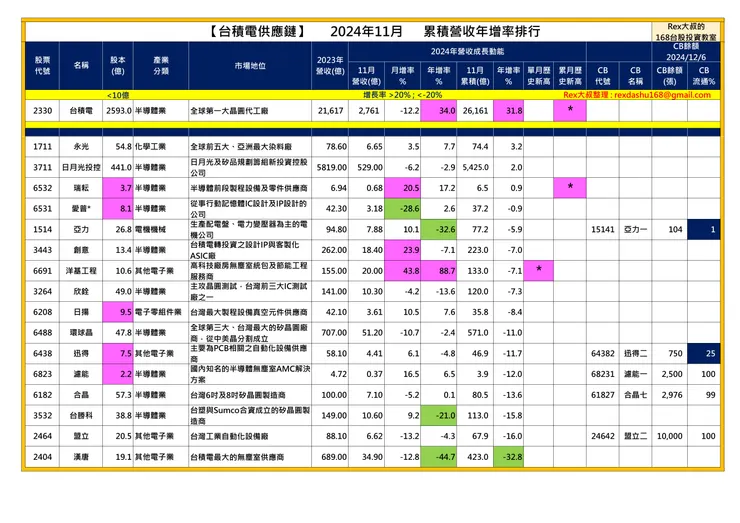Click 台積電 cumulative revenue 26,161

coord(475,110)
